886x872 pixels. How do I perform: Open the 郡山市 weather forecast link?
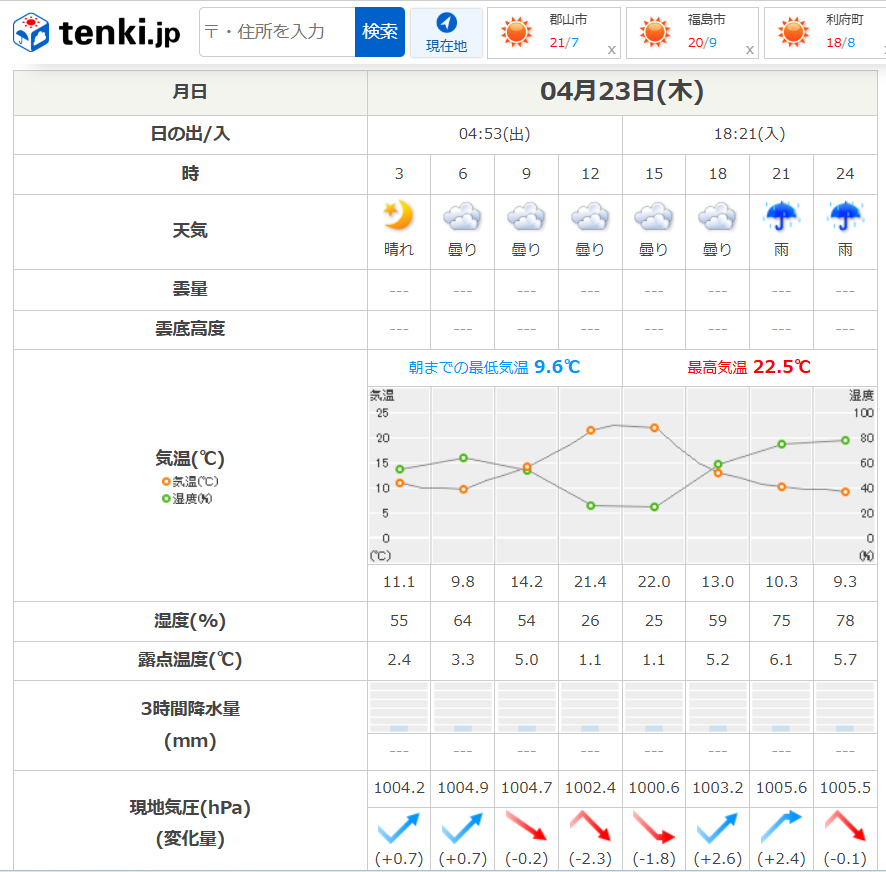coord(567,20)
